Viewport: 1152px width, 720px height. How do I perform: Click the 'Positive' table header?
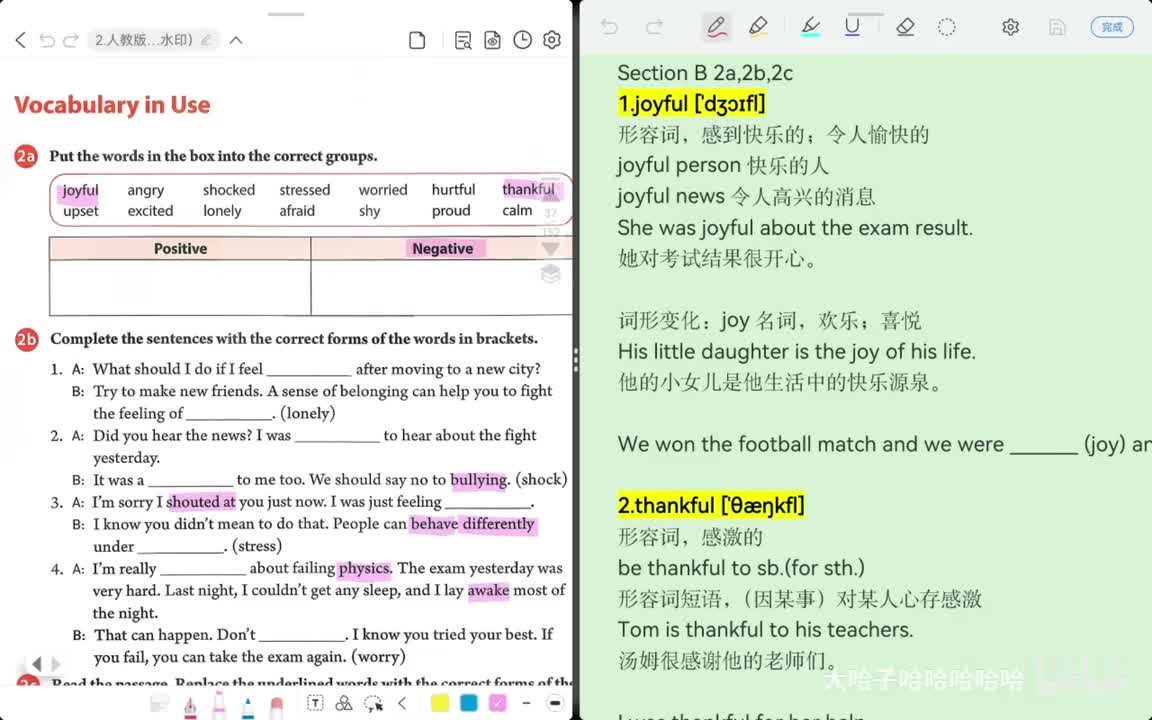pyautogui.click(x=180, y=248)
